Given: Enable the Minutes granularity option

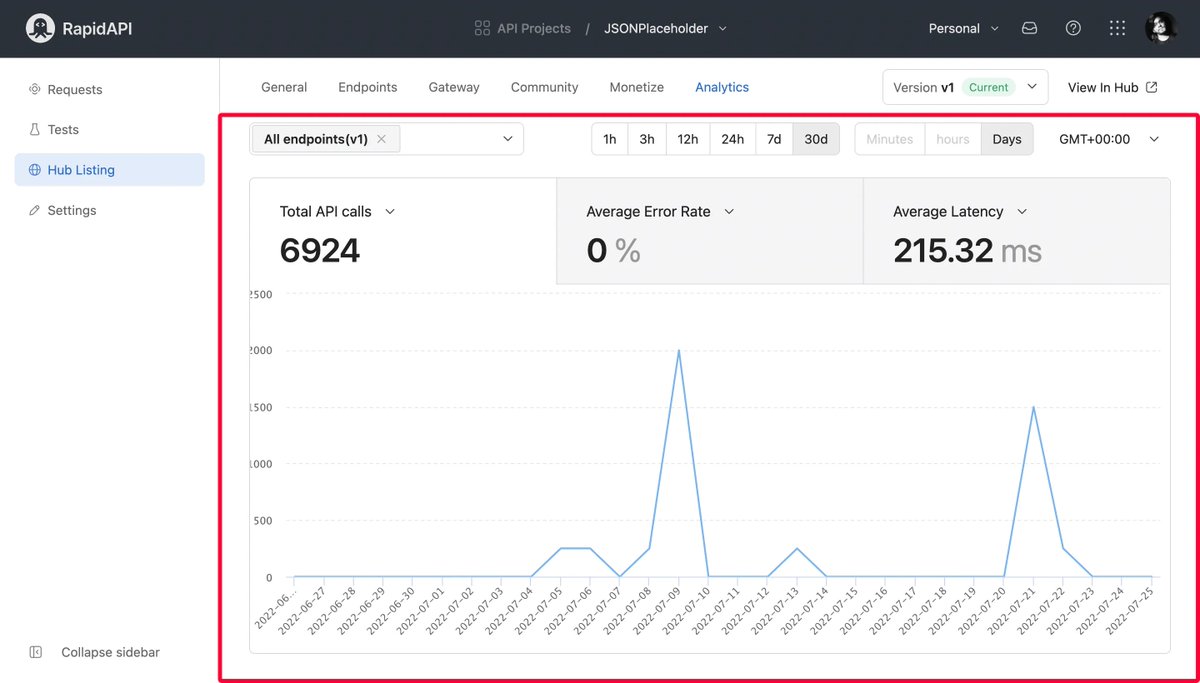Looking at the screenshot, I should [889, 139].
